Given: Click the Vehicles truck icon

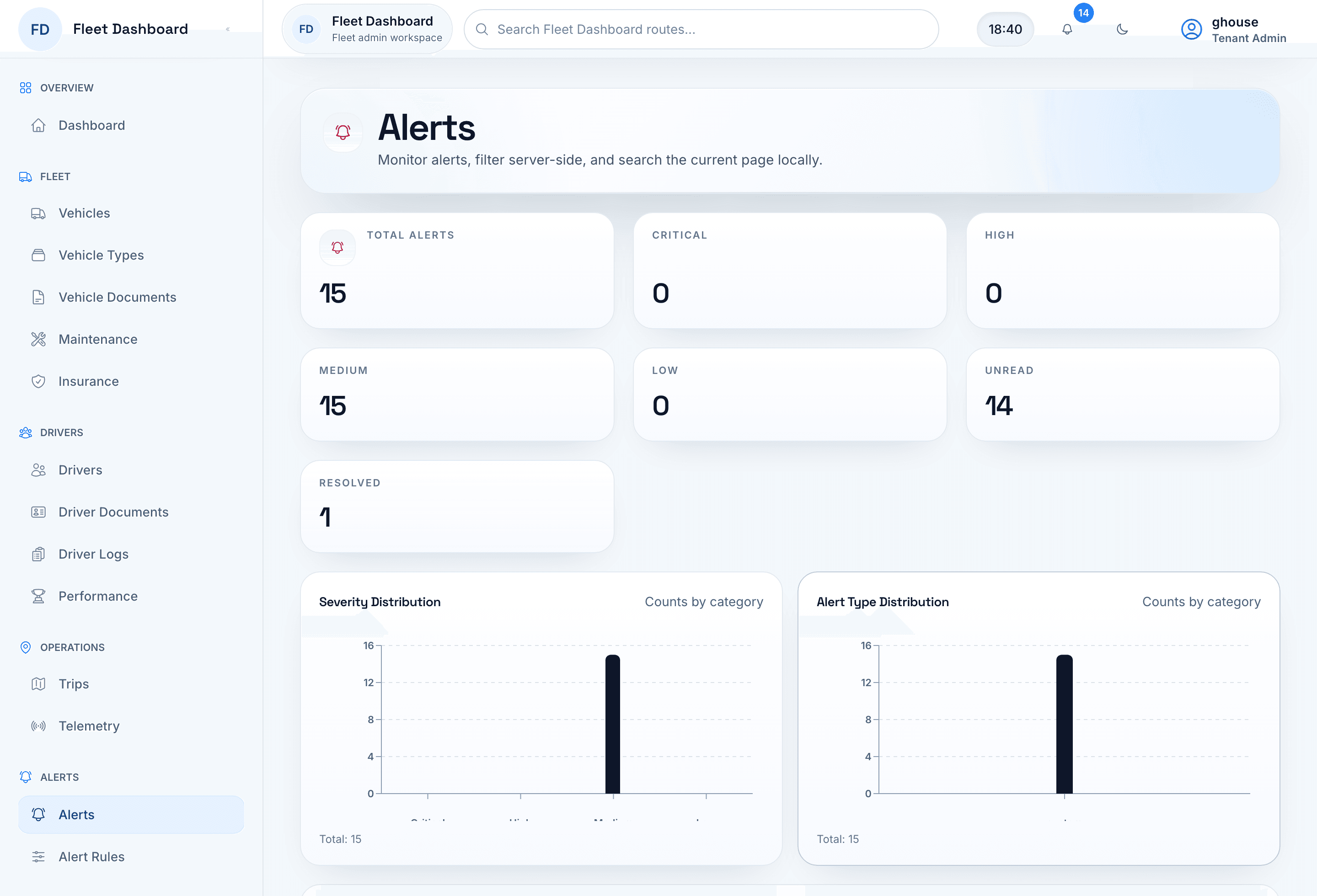Looking at the screenshot, I should tap(38, 213).
